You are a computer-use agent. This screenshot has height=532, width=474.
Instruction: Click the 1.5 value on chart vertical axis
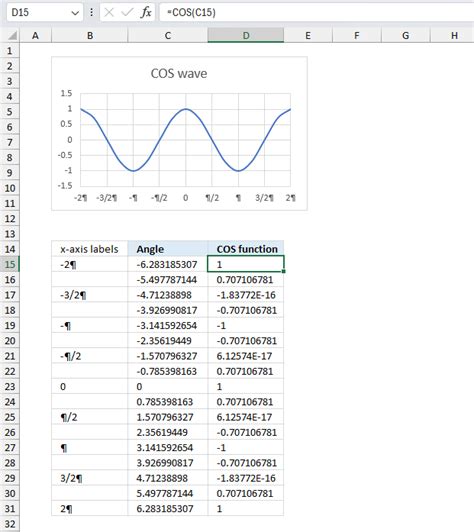[66, 93]
